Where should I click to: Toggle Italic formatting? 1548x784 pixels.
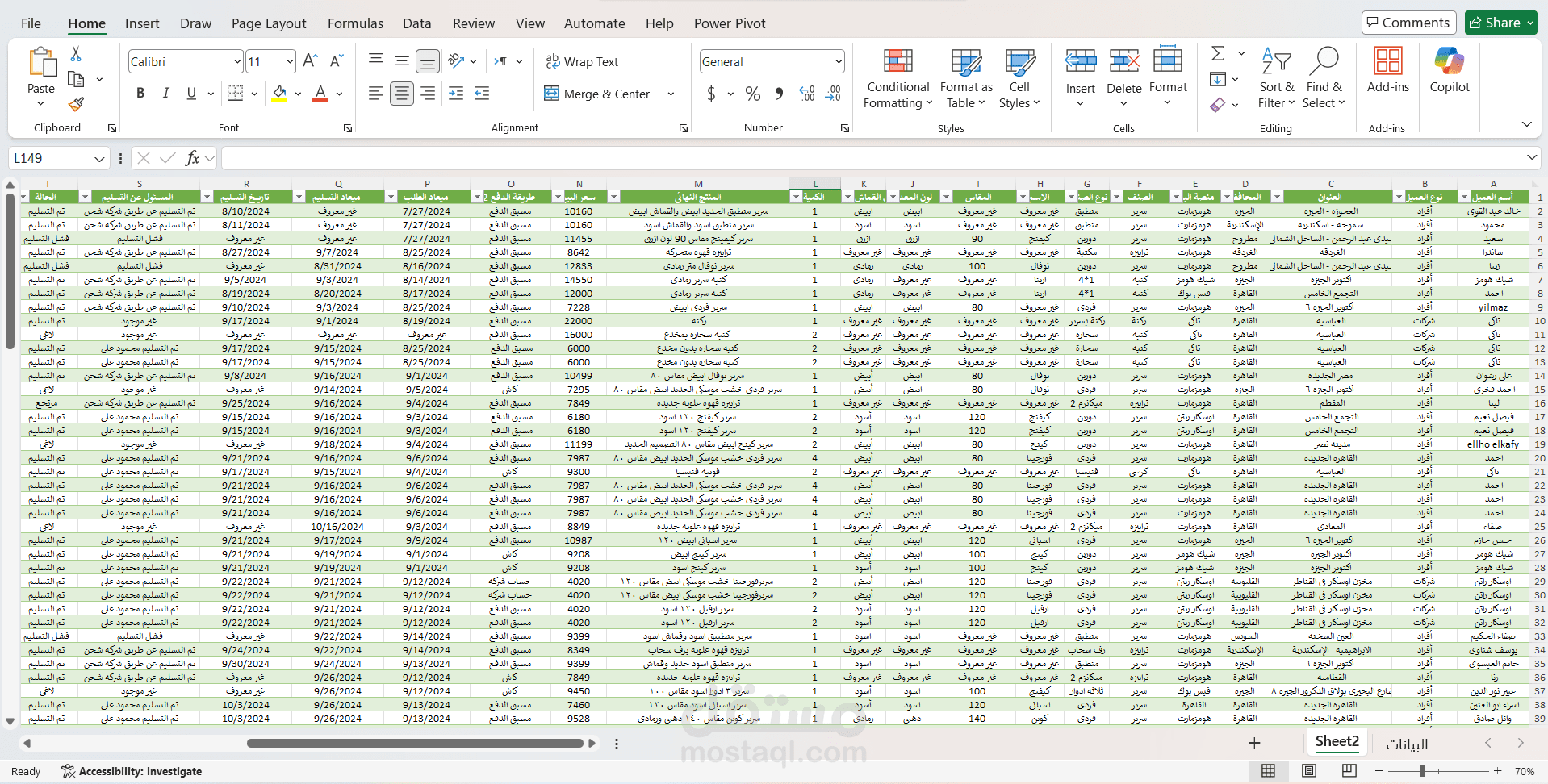pyautogui.click(x=166, y=94)
